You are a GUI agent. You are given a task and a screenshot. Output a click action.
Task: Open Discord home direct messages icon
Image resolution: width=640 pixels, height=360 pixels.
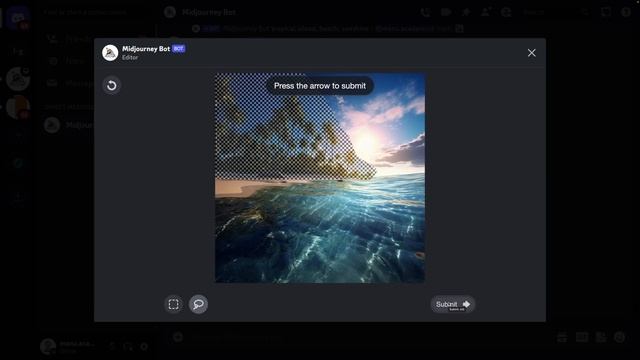18,18
